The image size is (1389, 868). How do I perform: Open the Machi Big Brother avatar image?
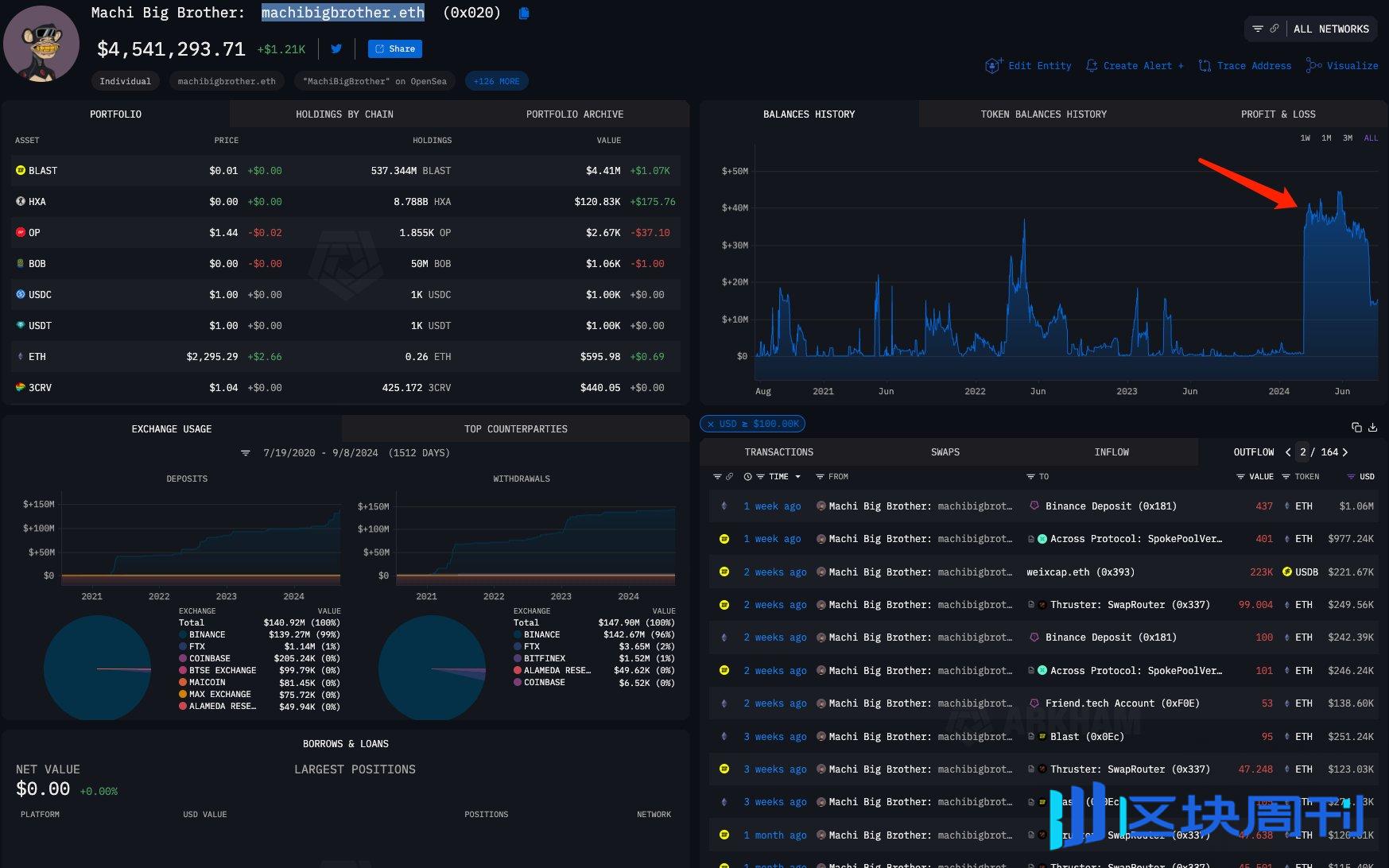[41, 45]
